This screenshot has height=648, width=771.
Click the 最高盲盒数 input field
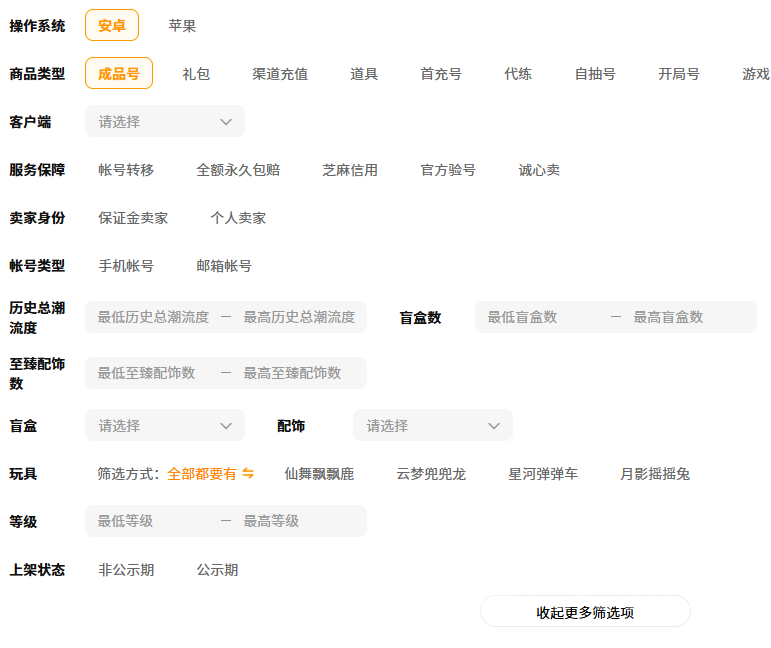click(x=687, y=318)
